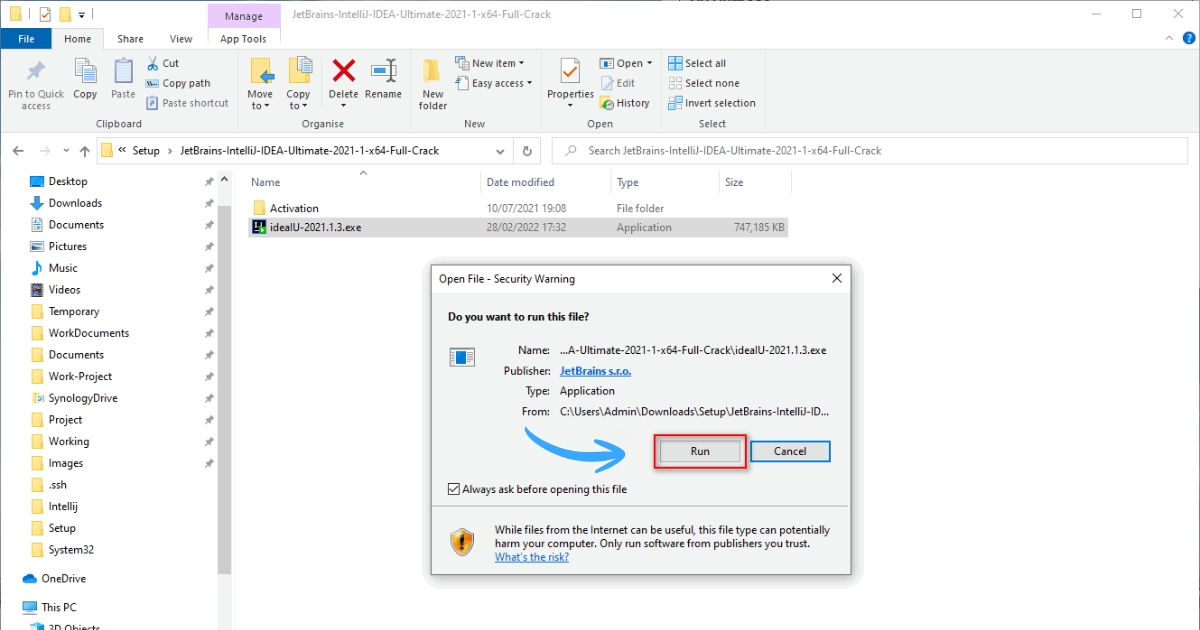The image size is (1200, 630).
Task: Open the App Tools tab
Action: click(x=244, y=39)
